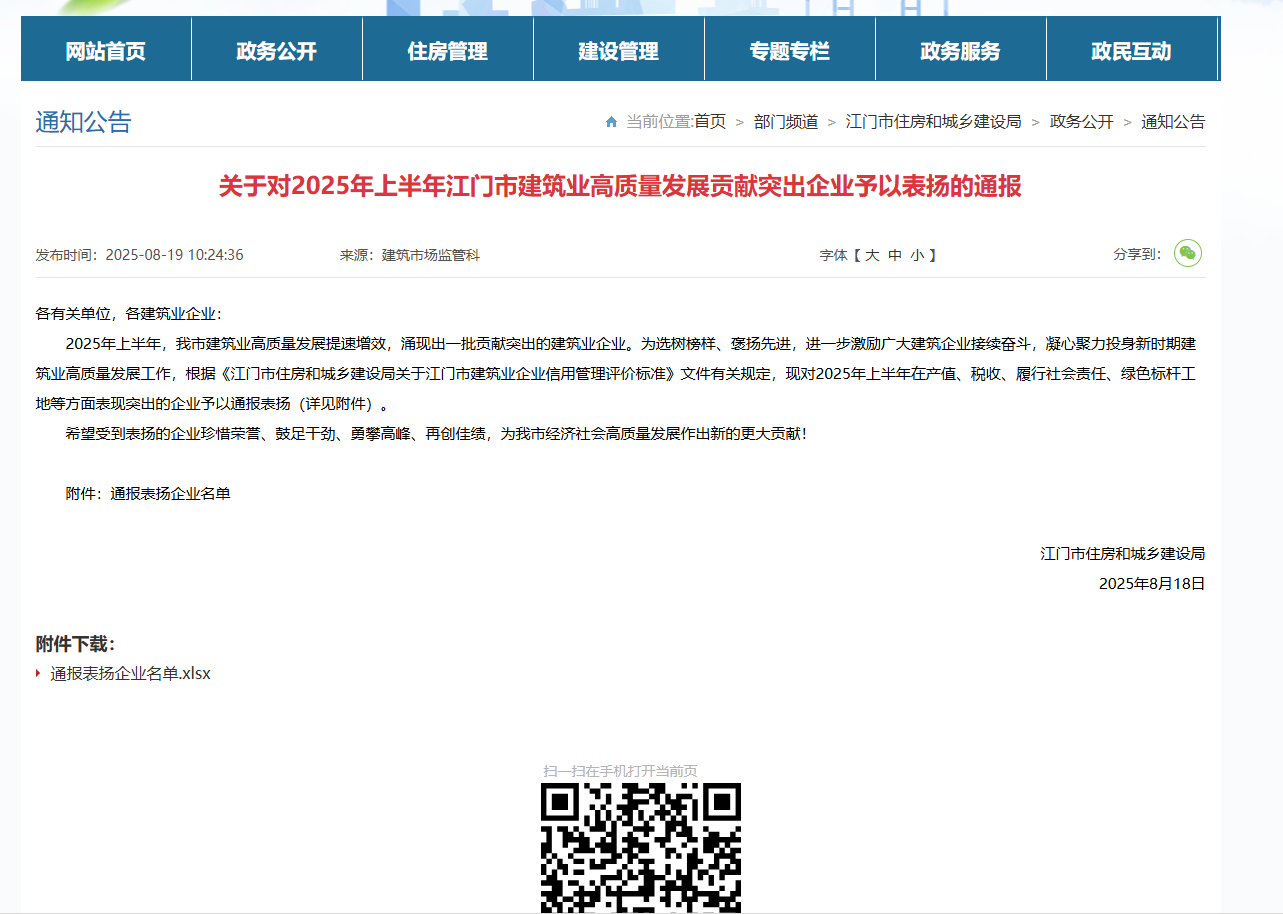
Task: Open the 政务公开 navigation menu
Action: 276,51
